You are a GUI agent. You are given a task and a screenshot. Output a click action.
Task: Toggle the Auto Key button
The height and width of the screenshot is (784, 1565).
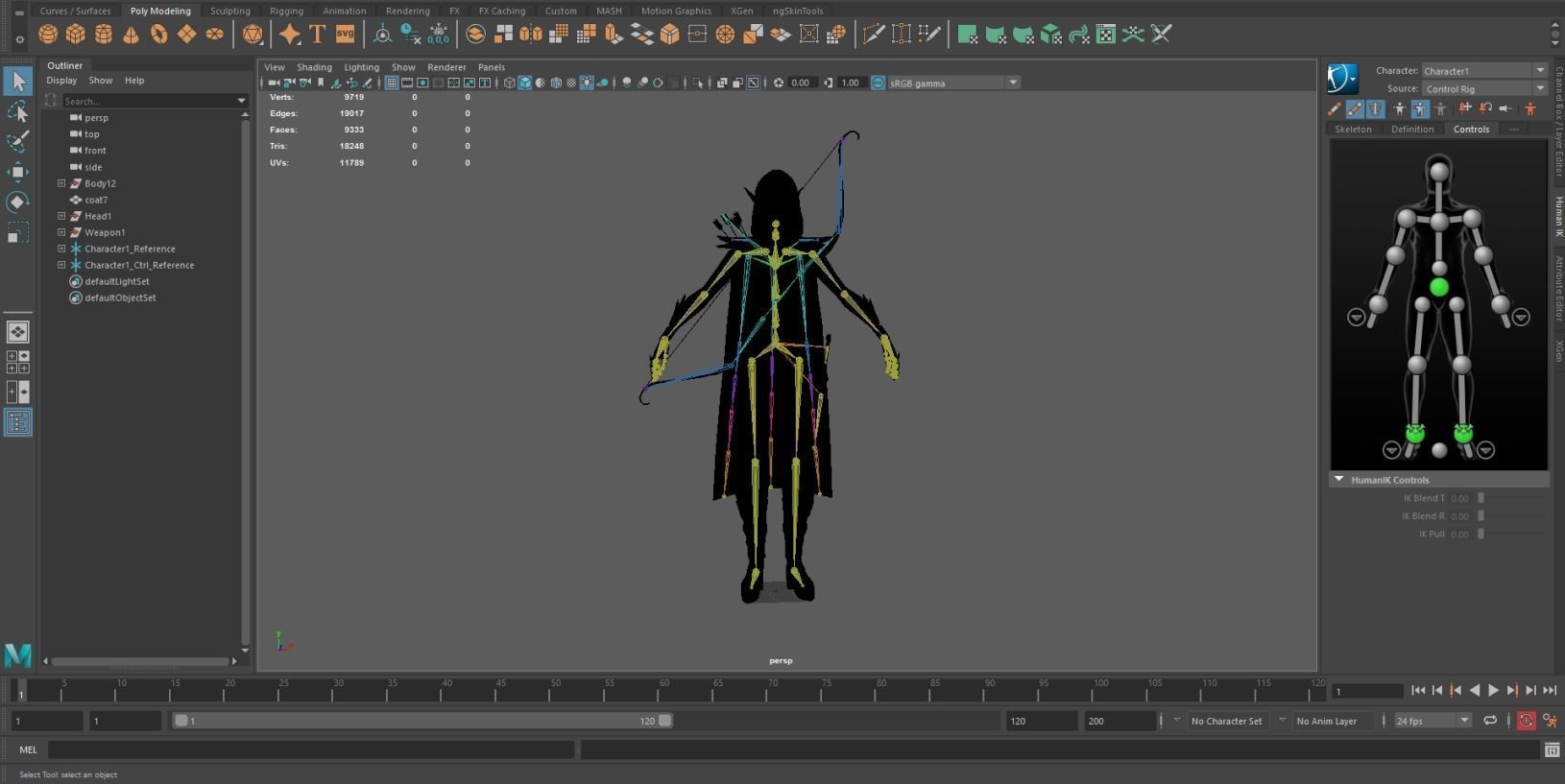click(x=1526, y=721)
